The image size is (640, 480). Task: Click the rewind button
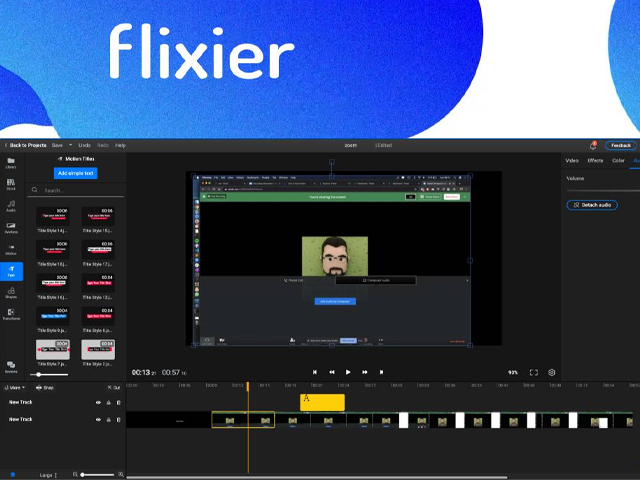(332, 372)
